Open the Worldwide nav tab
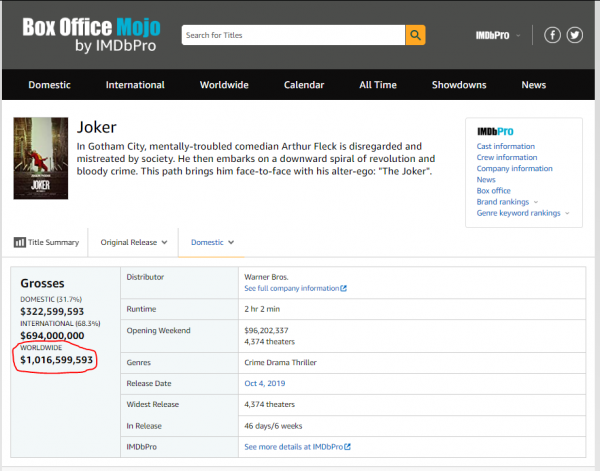Image resolution: width=600 pixels, height=471 pixels. tap(224, 85)
